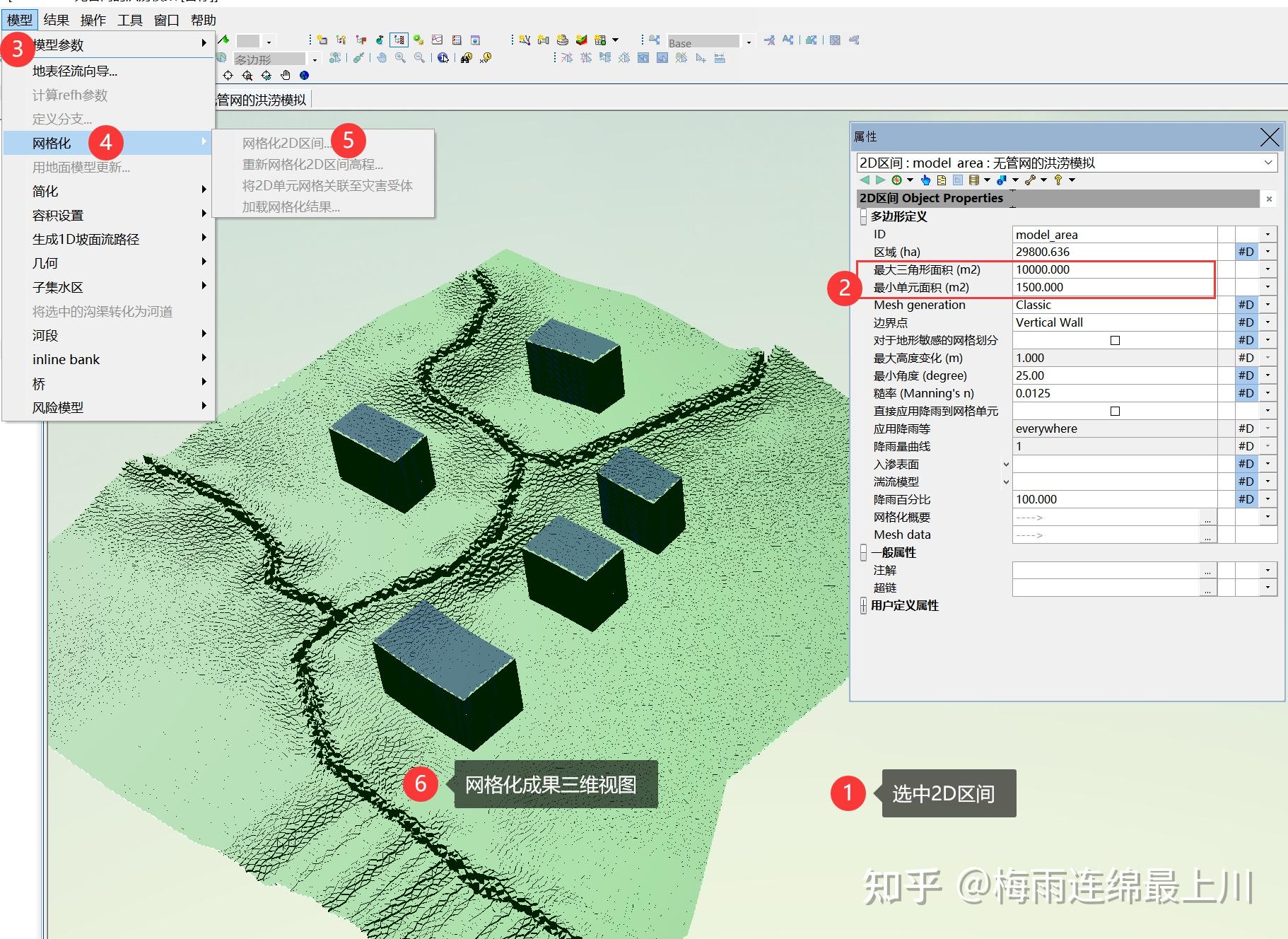Image resolution: width=1288 pixels, height=939 pixels.
Task: Click the green back arrow in properties toolbar
Action: tap(864, 180)
